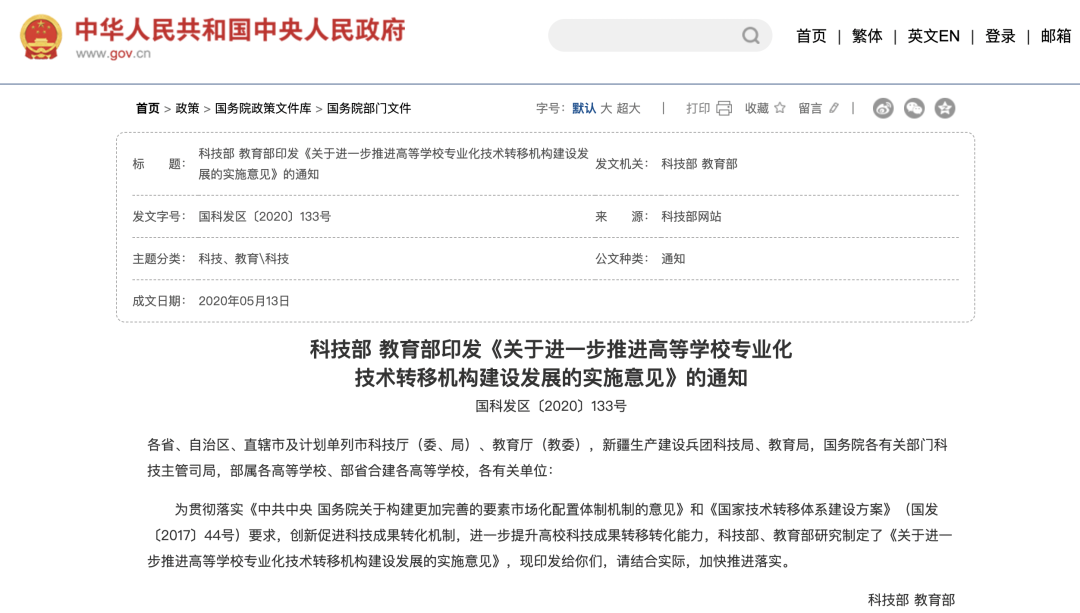Click the document type value 通知
The width and height of the screenshot is (1080, 613).
pos(673,259)
